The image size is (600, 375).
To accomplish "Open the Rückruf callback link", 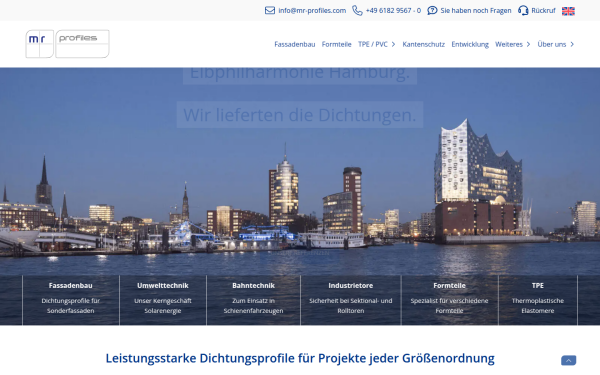I will (x=543, y=11).
